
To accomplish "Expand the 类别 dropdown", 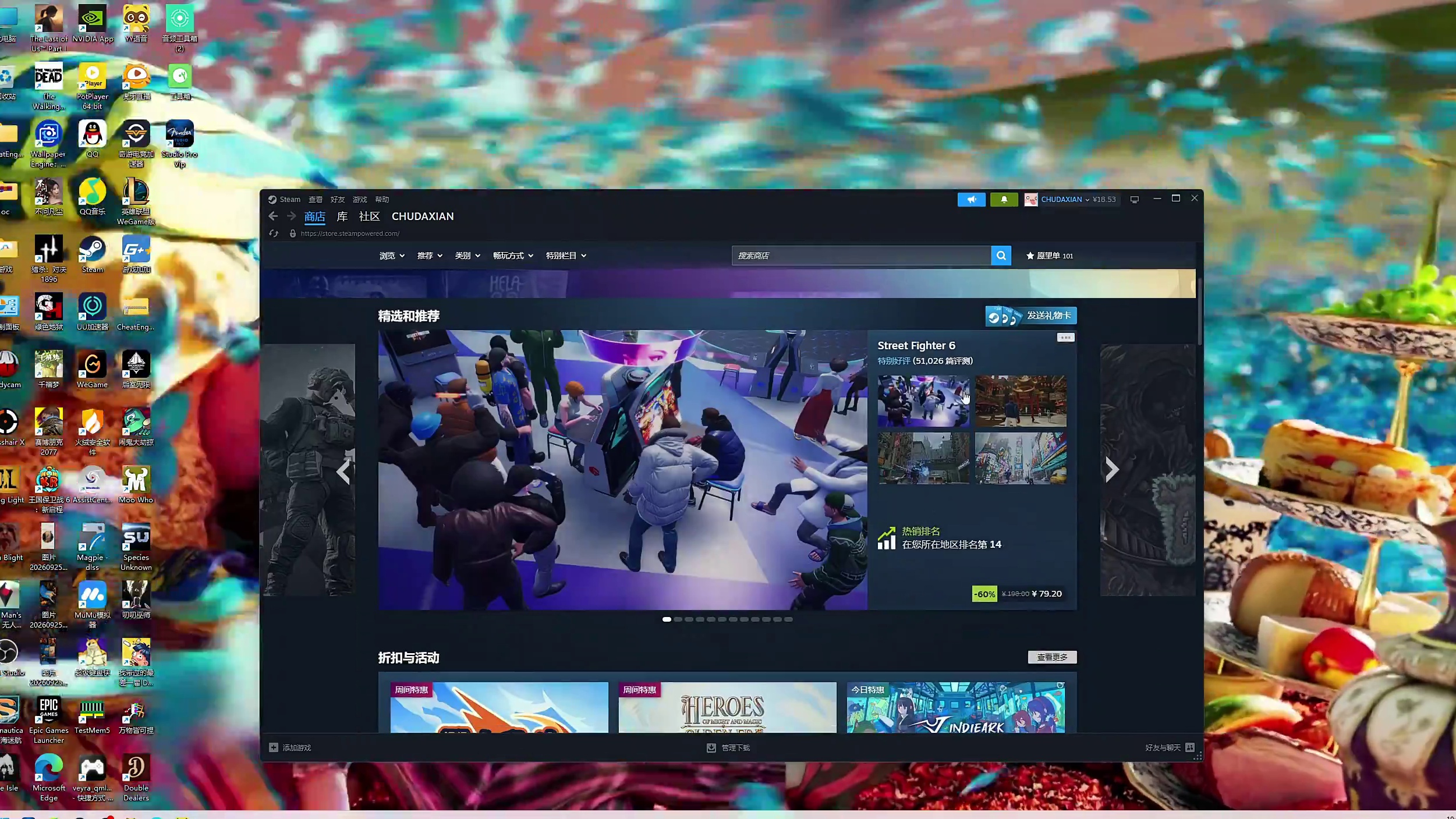I will (x=467, y=256).
